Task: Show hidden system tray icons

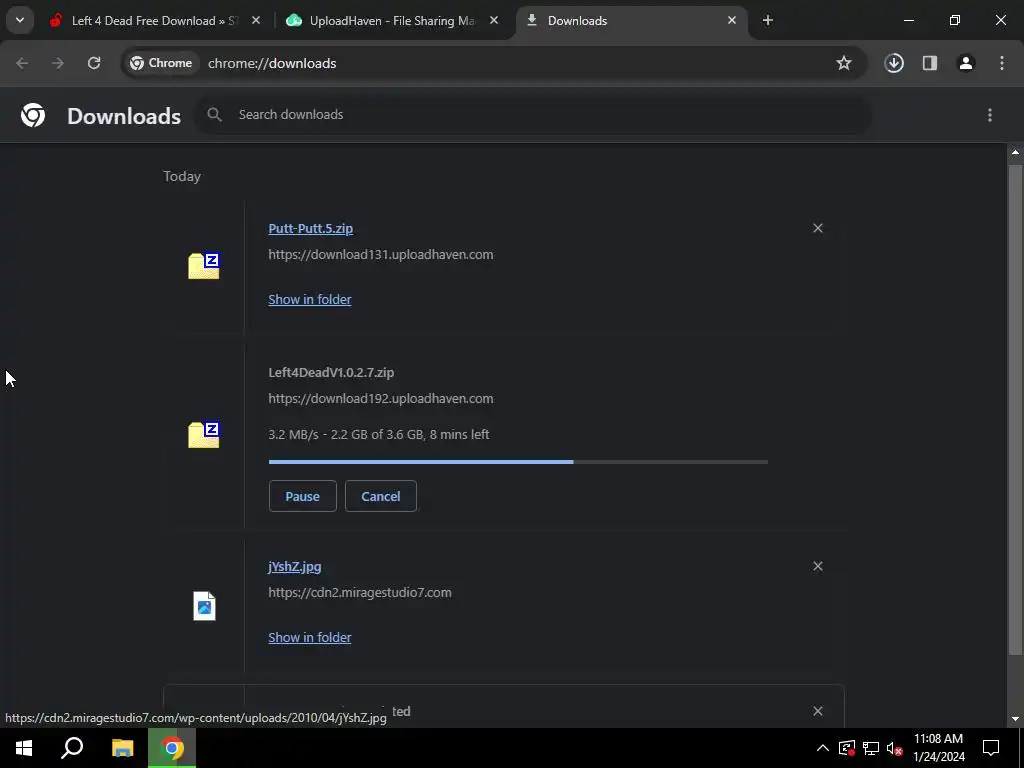Action: [823, 748]
